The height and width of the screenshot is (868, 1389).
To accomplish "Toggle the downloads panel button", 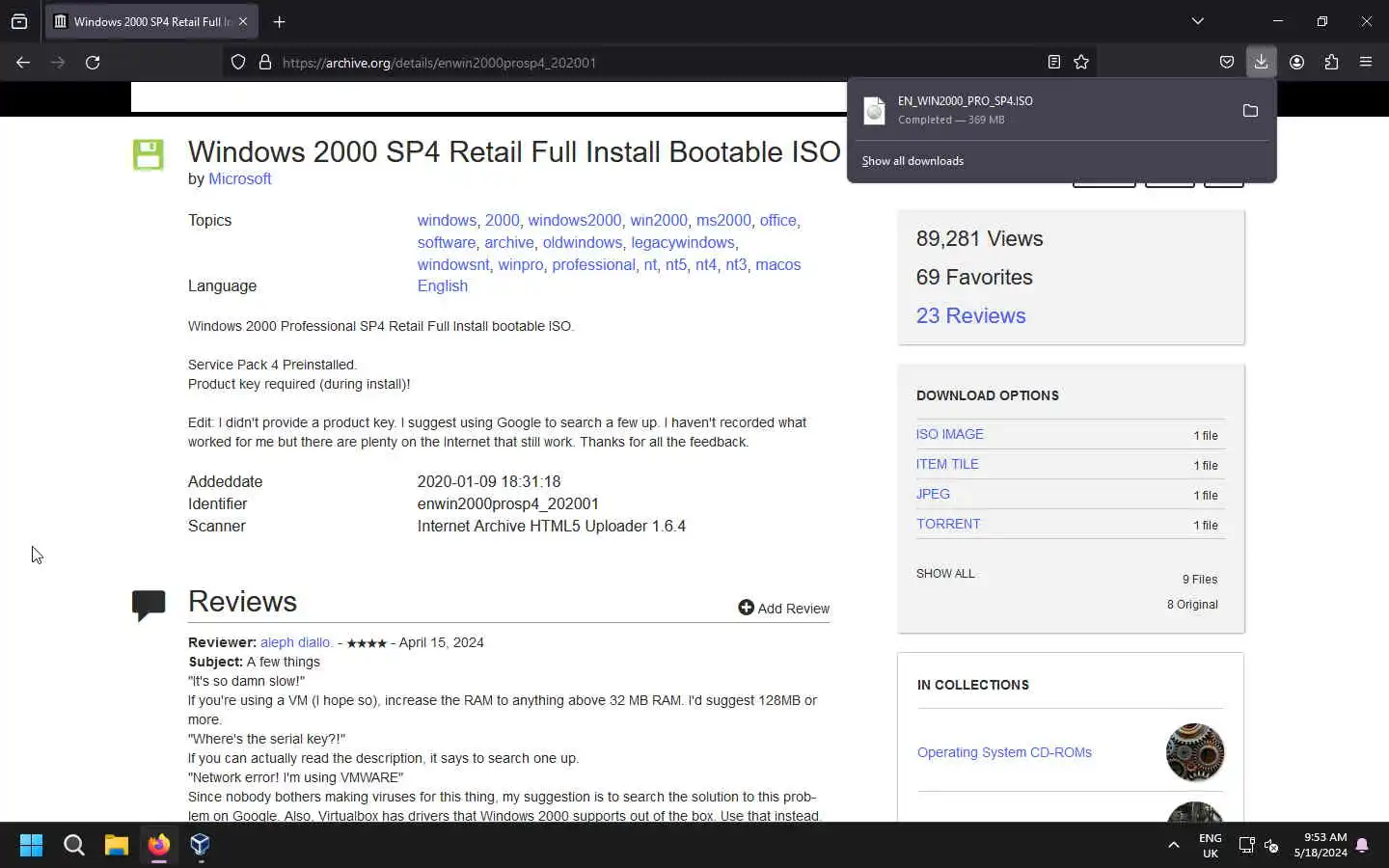I will [1261, 63].
